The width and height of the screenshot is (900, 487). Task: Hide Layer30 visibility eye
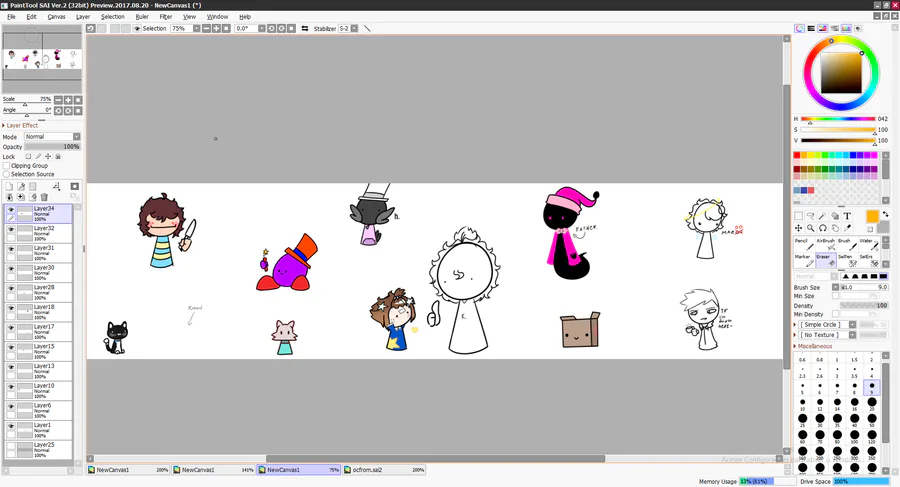11,268
